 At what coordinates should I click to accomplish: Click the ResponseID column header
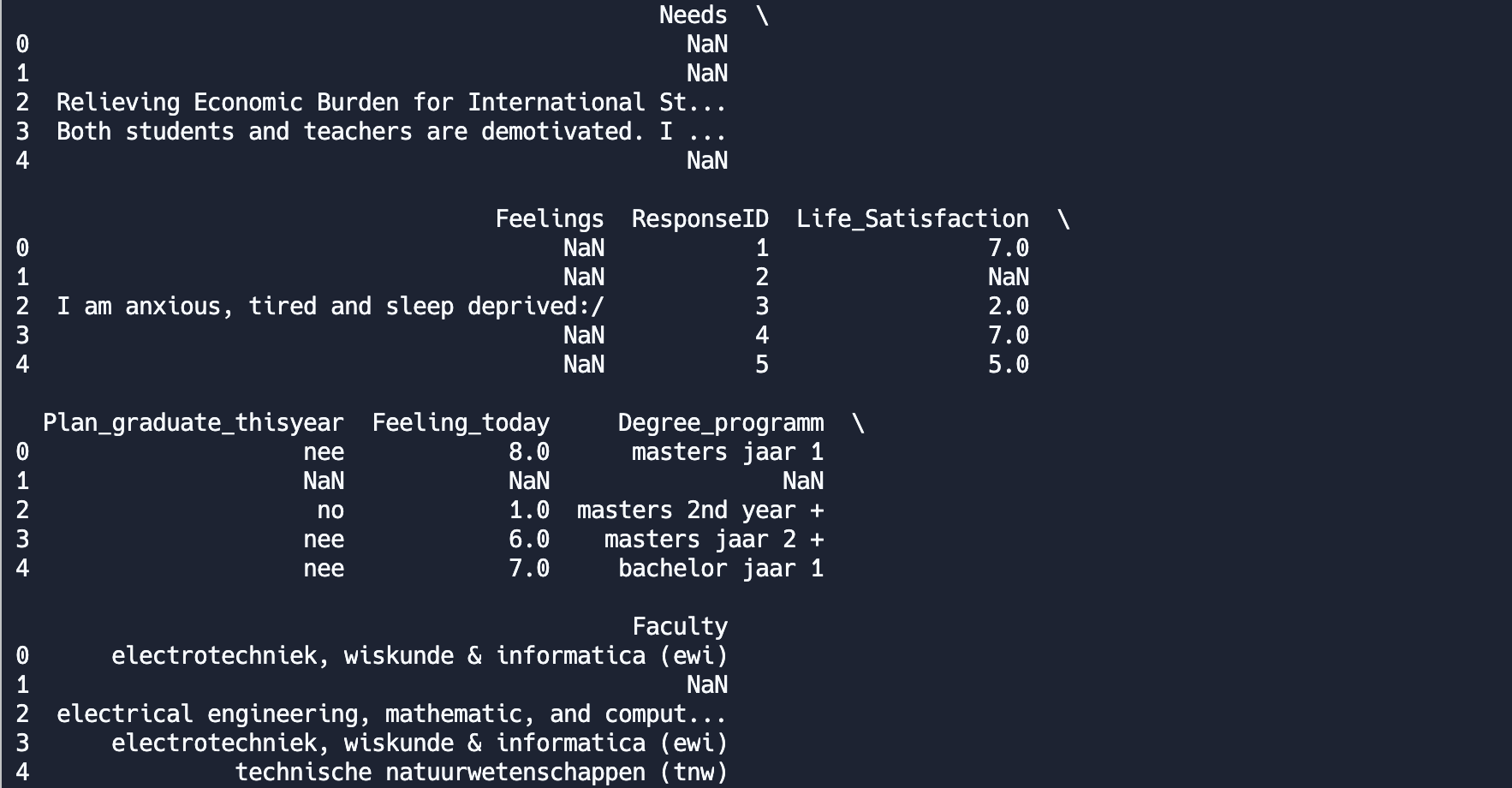point(699,219)
